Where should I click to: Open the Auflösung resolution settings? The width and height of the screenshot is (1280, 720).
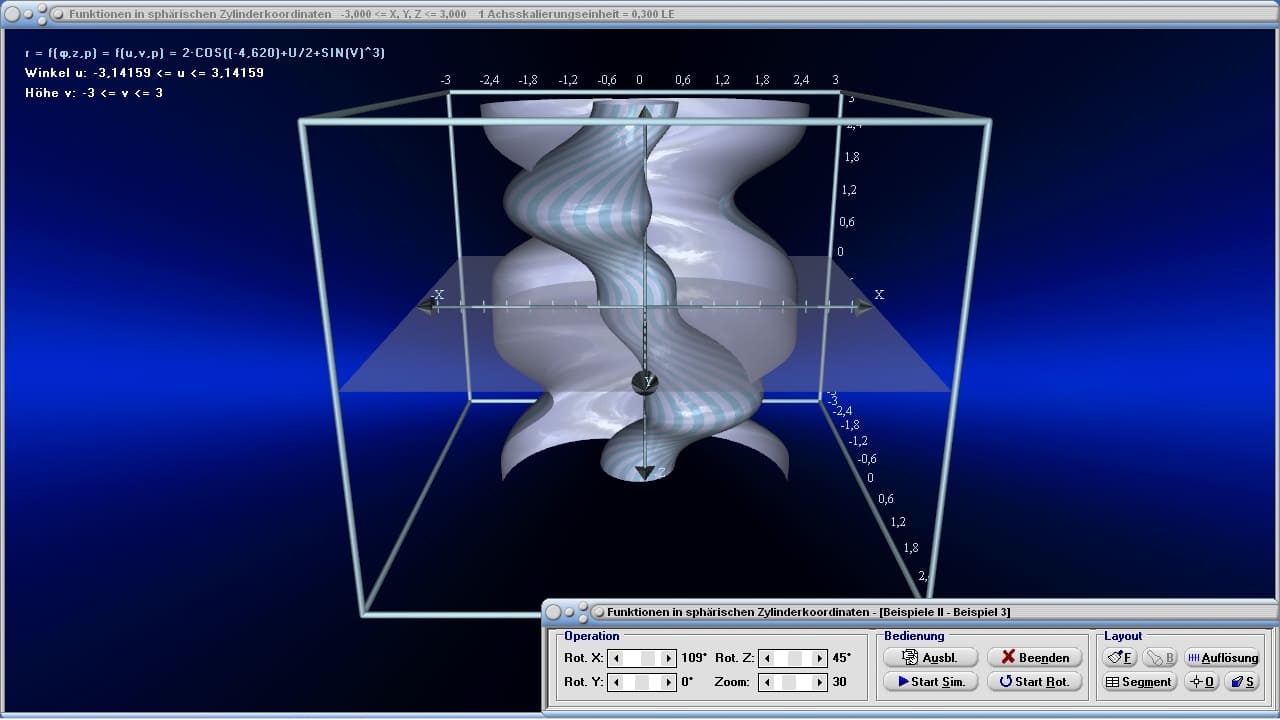[1222, 657]
